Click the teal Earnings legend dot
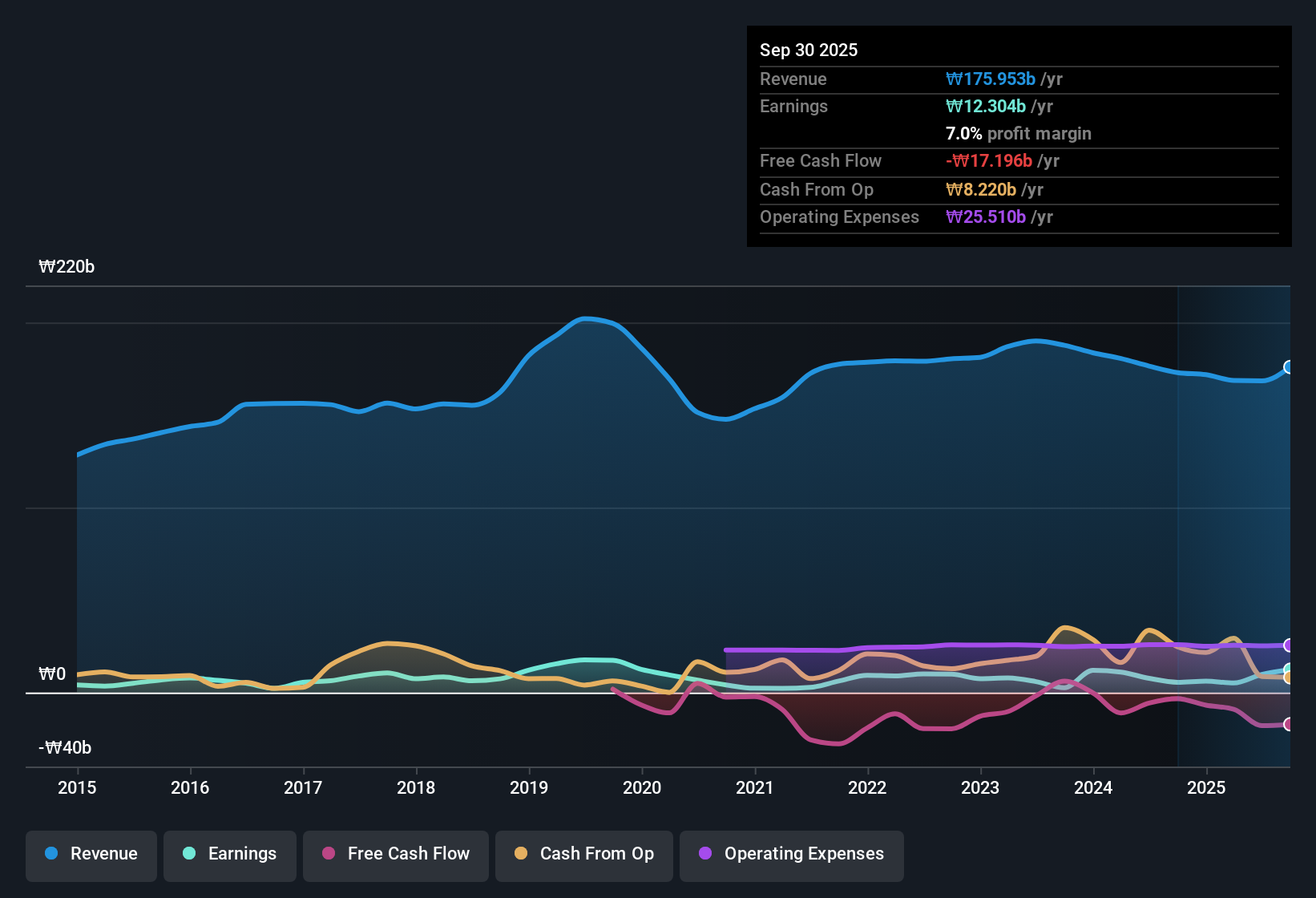Screen dimensions: 1316x898 pos(189,854)
